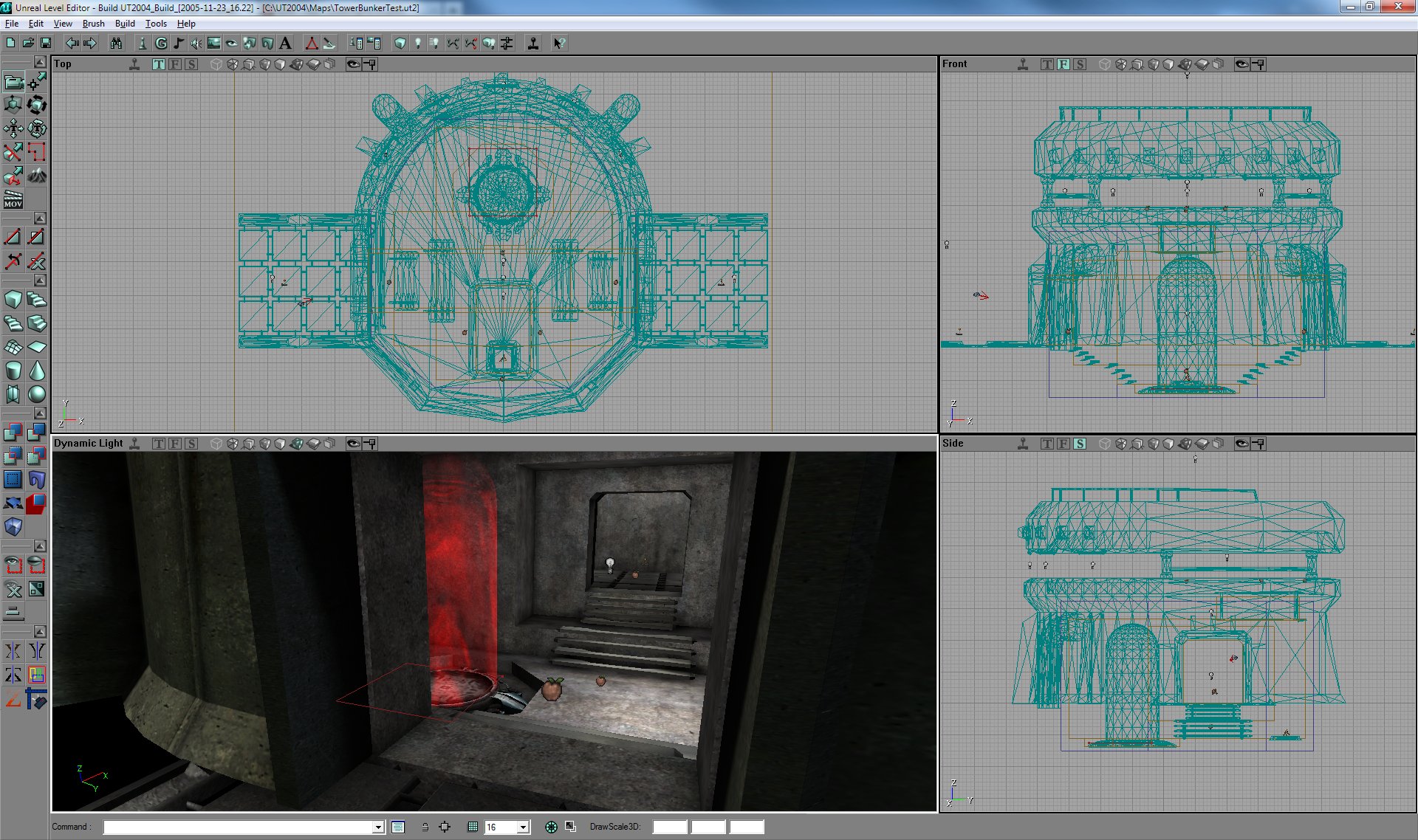The height and width of the screenshot is (840, 1418).
Task: Open the Brush menu
Action: click(93, 24)
